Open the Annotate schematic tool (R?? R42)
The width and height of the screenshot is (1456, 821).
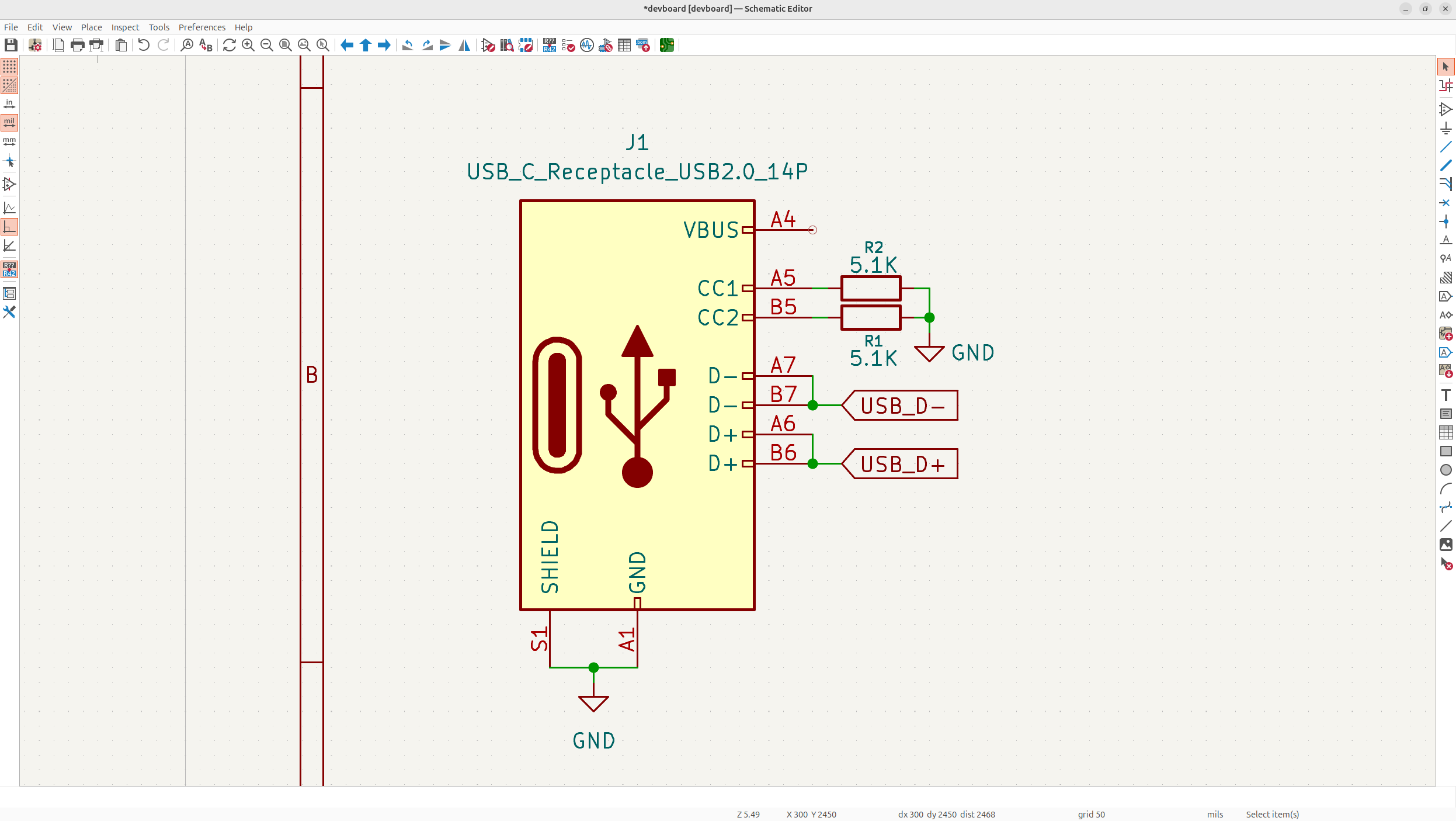[x=549, y=45]
